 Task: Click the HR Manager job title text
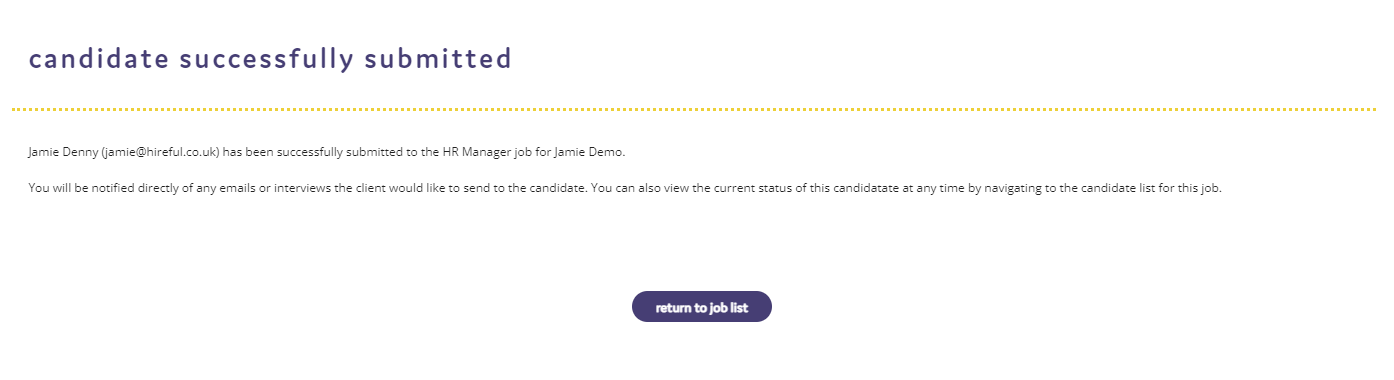click(478, 153)
